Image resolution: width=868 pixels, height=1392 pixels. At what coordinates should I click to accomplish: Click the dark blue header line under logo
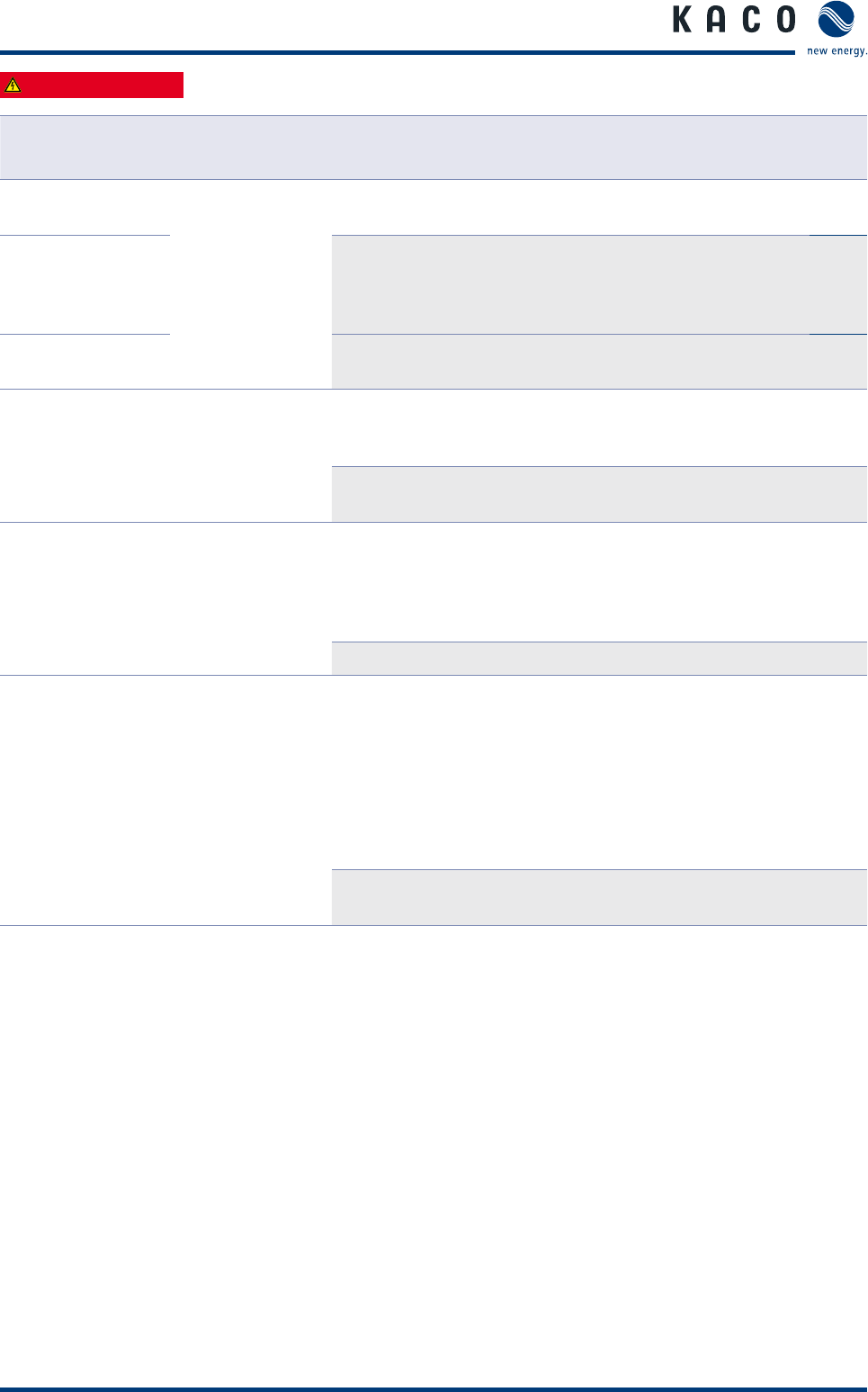[x=398, y=52]
